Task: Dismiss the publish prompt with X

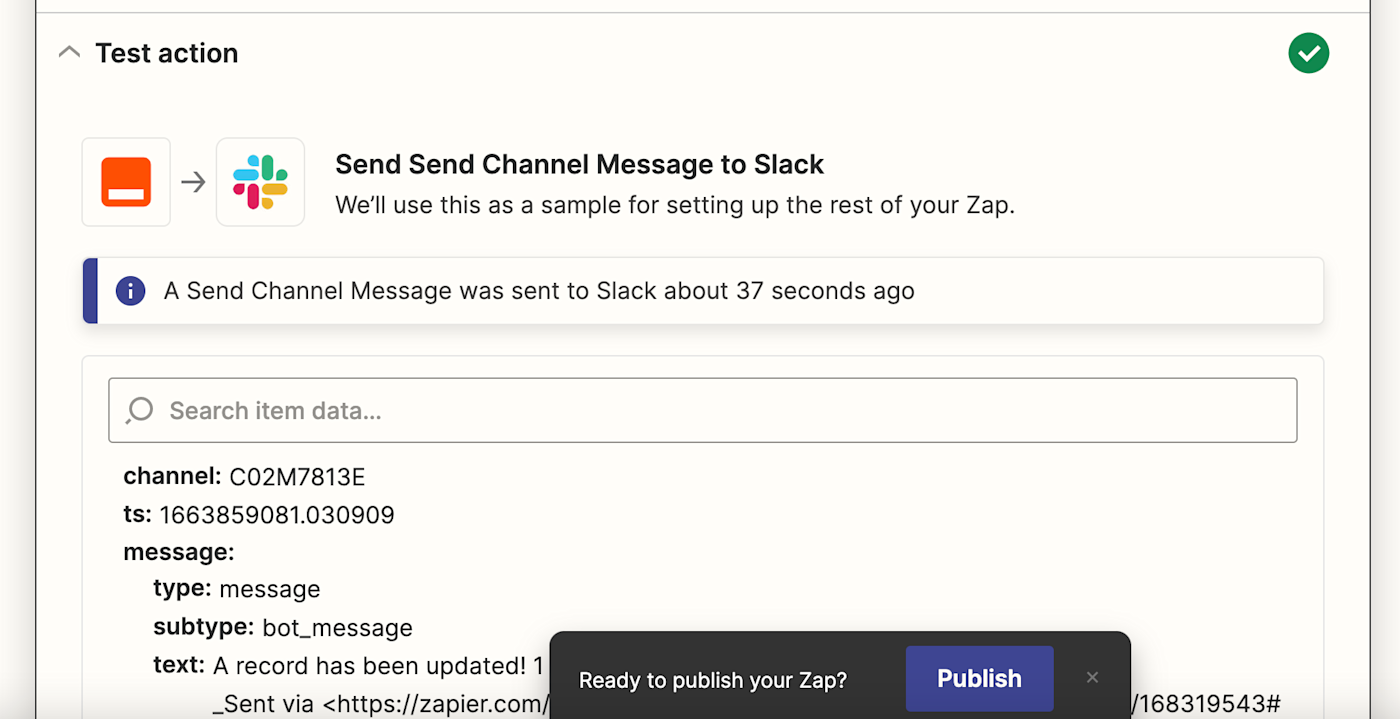Action: (1092, 678)
